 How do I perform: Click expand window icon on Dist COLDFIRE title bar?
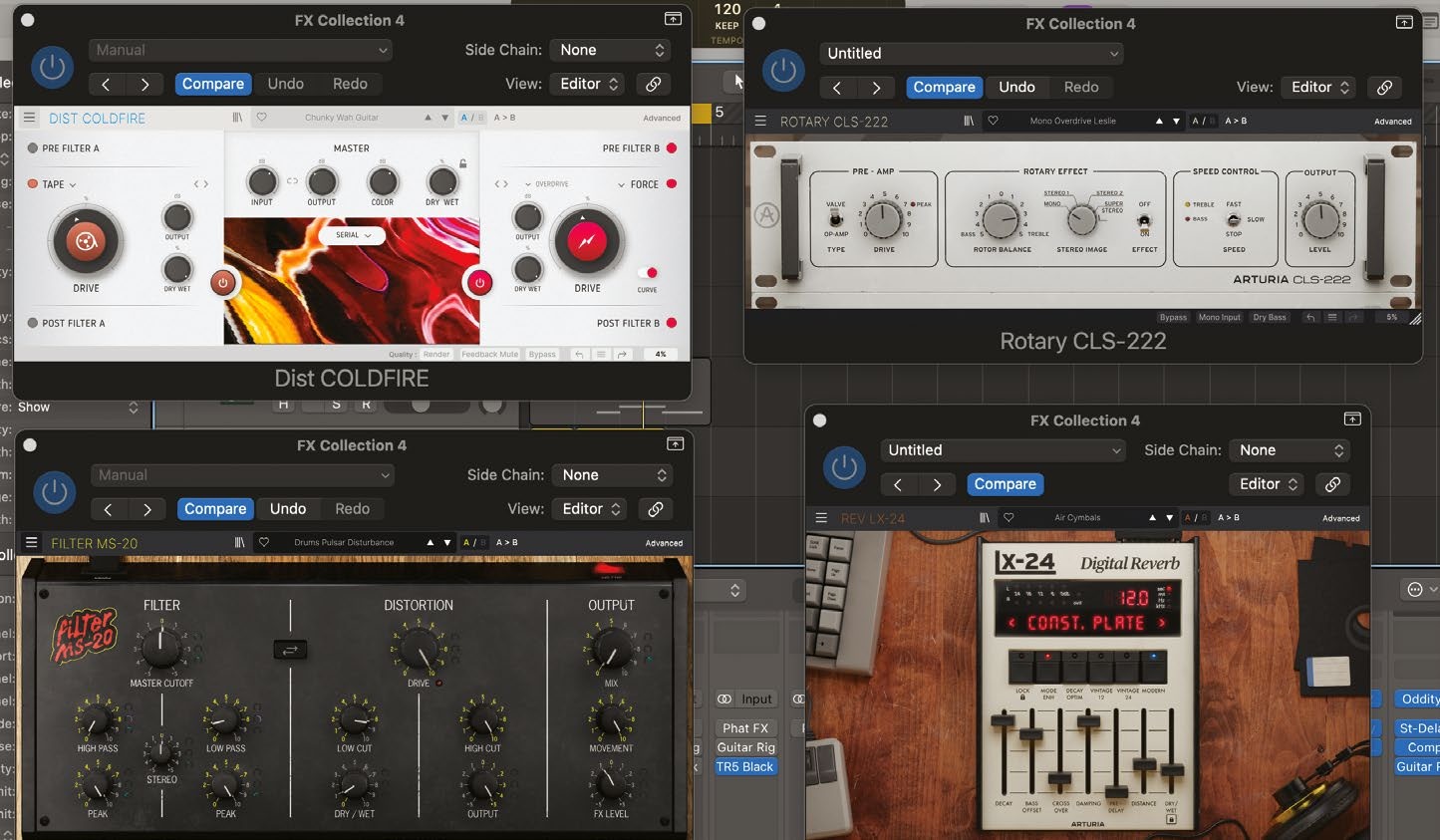[x=673, y=19]
